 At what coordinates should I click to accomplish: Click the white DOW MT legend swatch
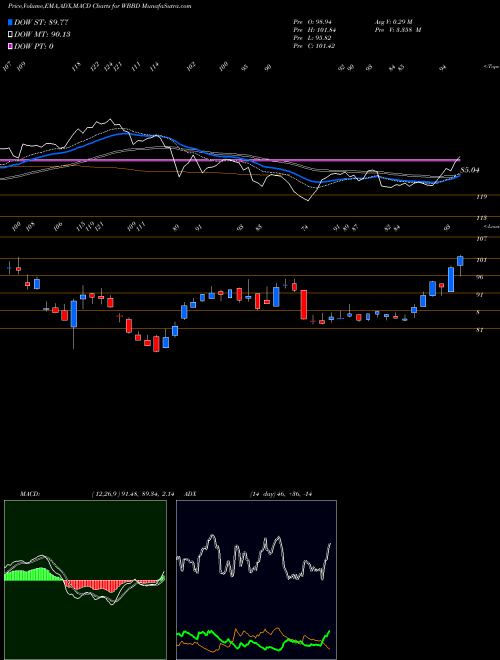(x=11, y=35)
